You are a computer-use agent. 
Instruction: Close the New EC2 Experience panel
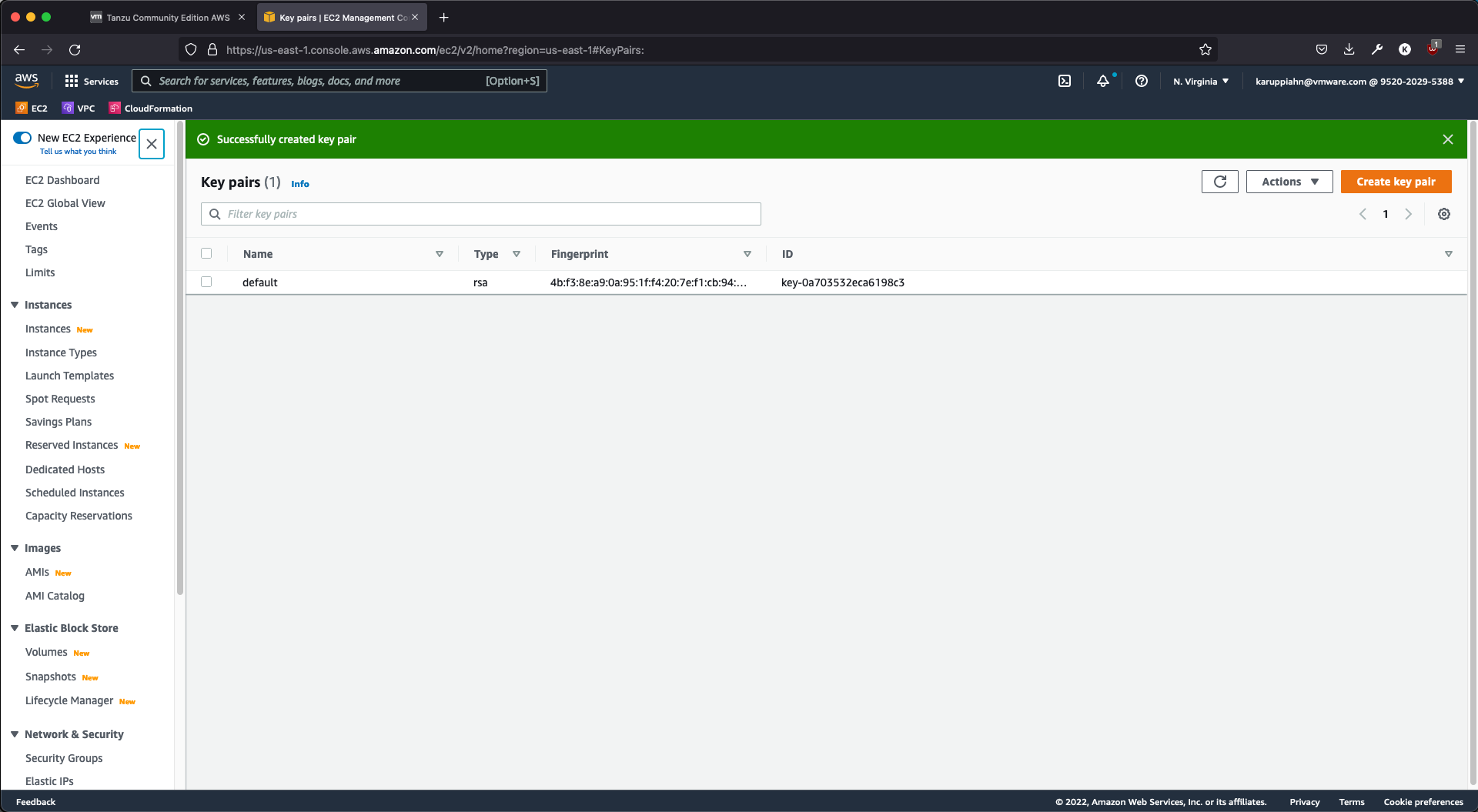152,144
